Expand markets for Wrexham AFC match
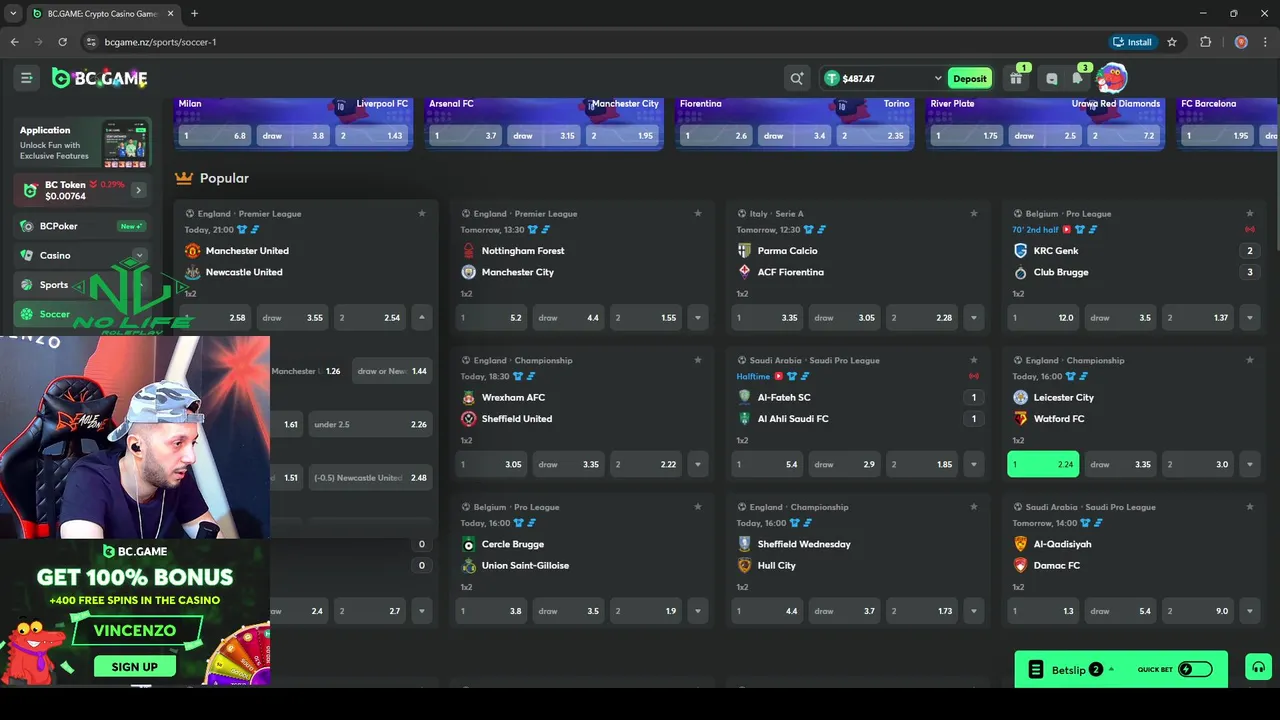This screenshot has width=1280, height=720. pyautogui.click(x=698, y=465)
